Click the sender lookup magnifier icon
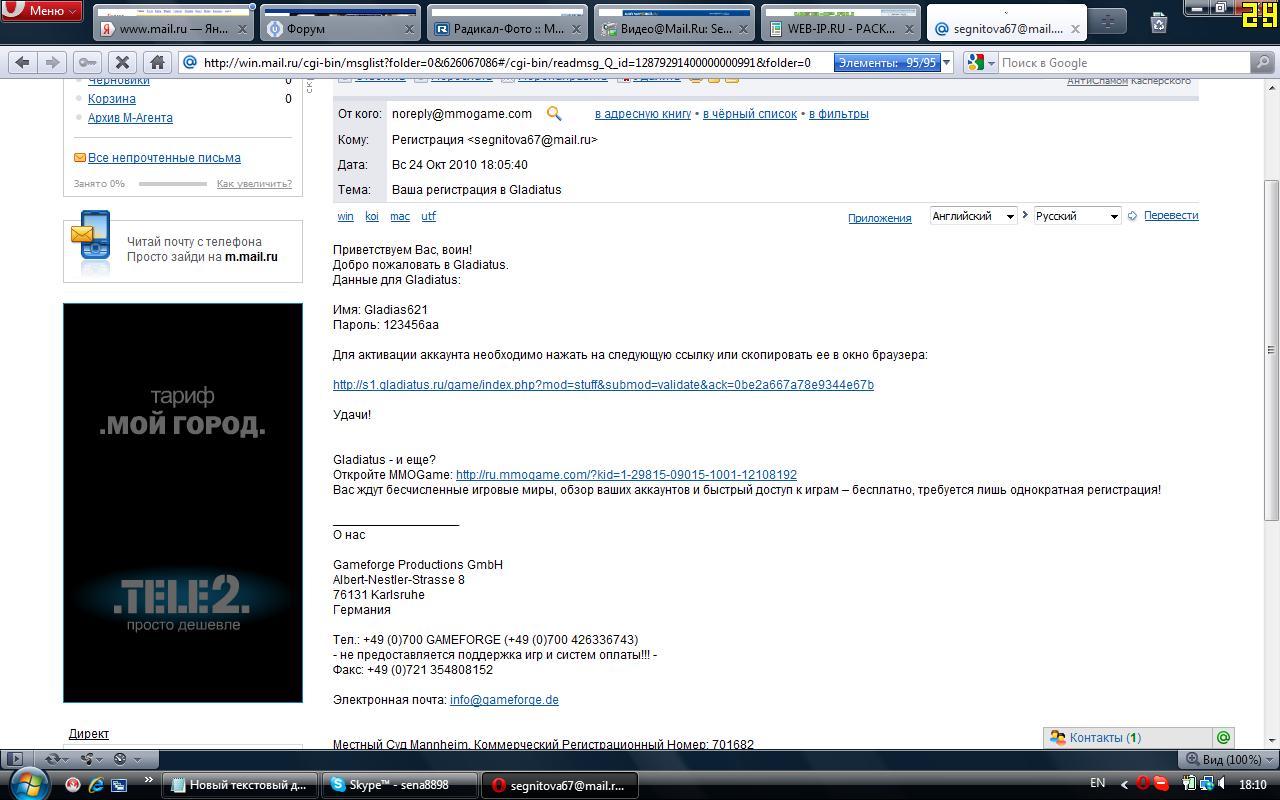The image size is (1280, 800). [553, 114]
